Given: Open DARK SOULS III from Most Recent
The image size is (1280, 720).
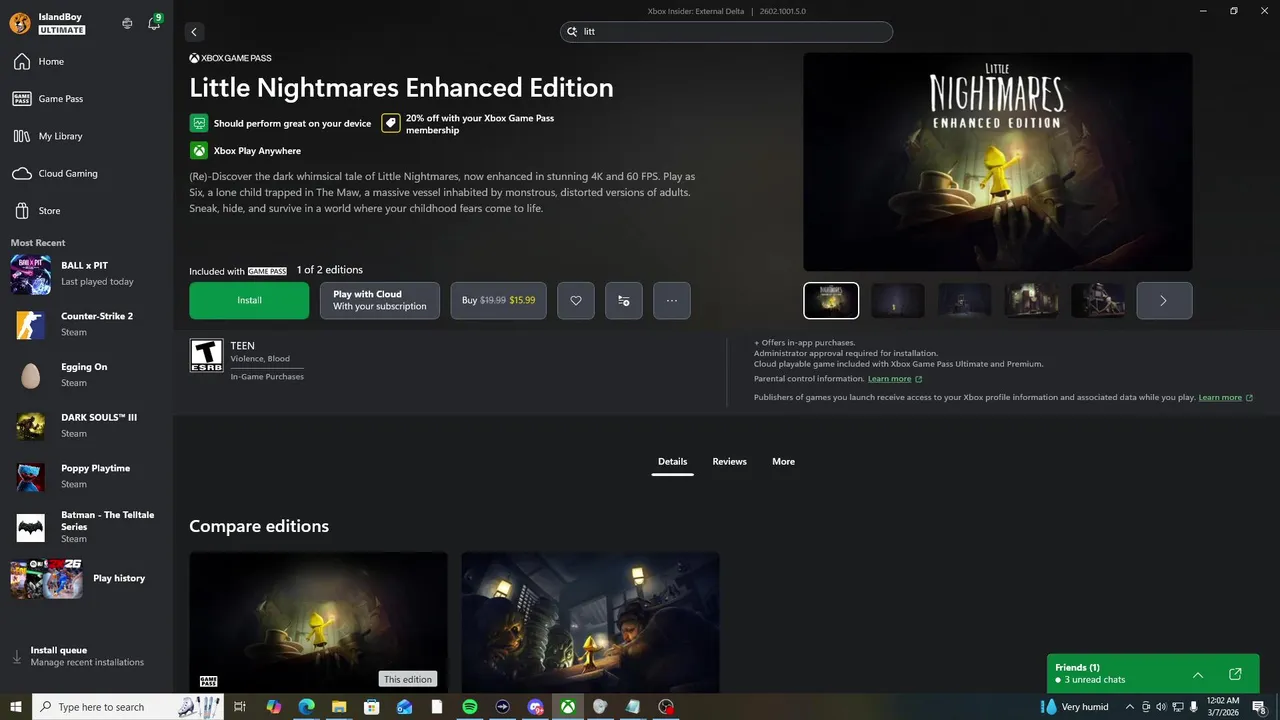Looking at the screenshot, I should (86, 425).
